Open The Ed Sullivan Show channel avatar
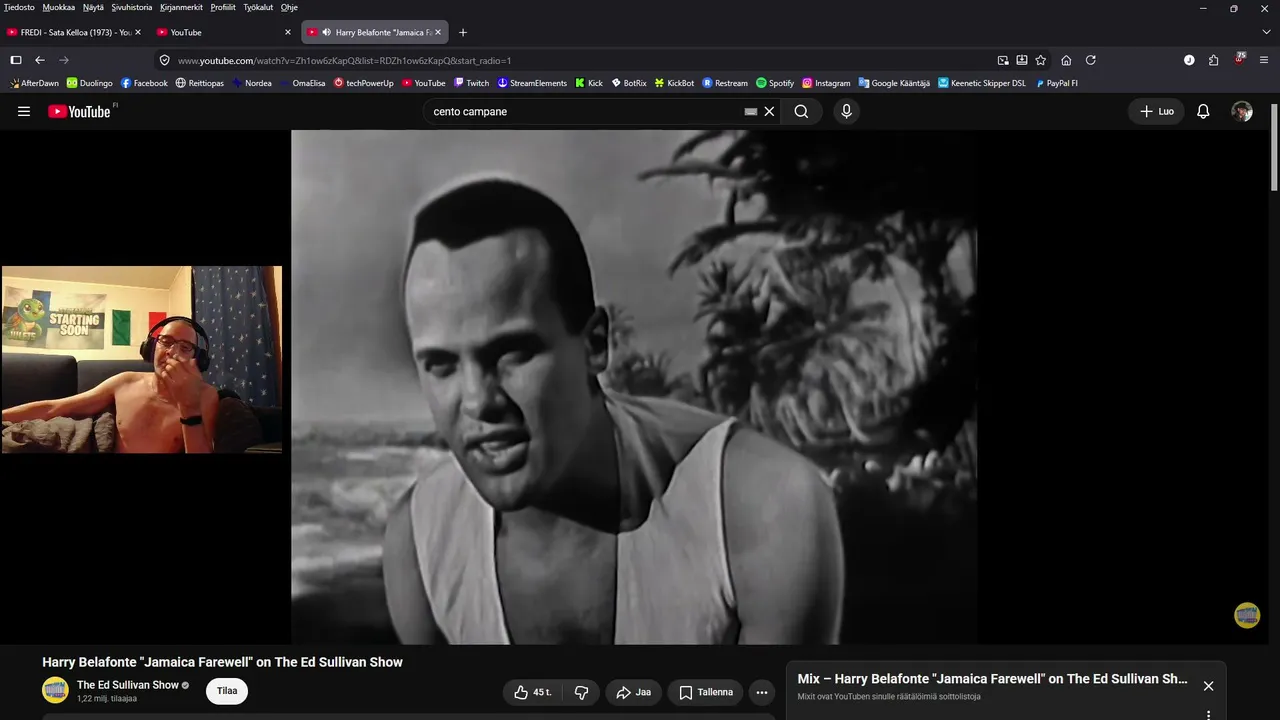1280x720 pixels. click(55, 690)
